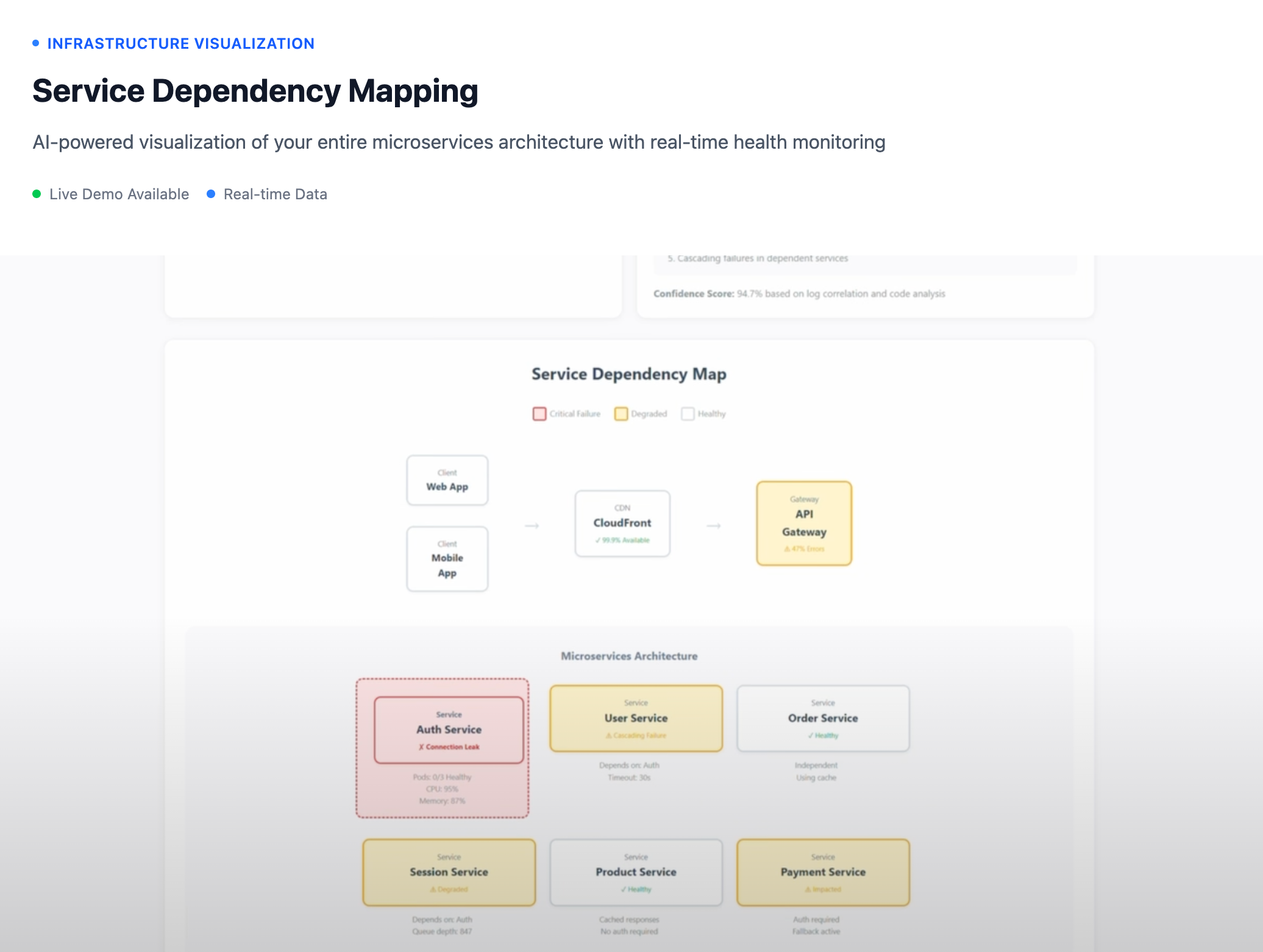1263x952 pixels.
Task: Select the Mobile App client node
Action: [x=447, y=559]
